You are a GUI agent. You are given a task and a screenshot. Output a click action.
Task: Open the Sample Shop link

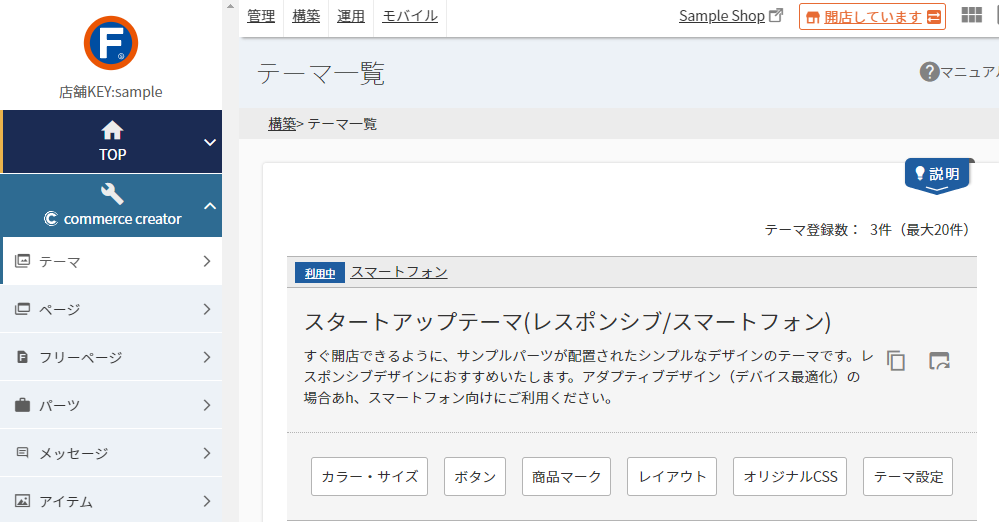pos(721,16)
